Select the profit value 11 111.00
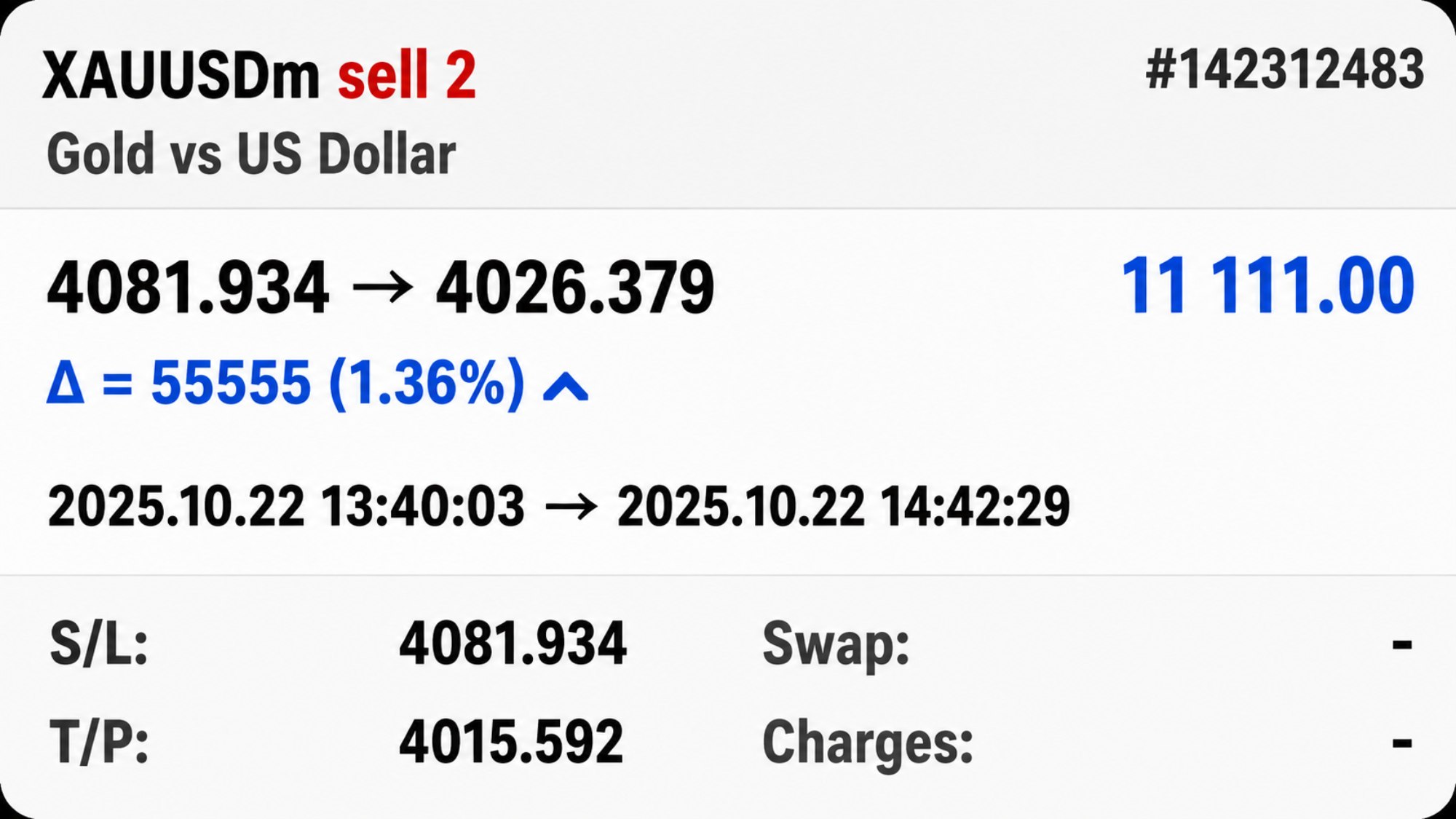The image size is (1456, 819). click(1268, 286)
